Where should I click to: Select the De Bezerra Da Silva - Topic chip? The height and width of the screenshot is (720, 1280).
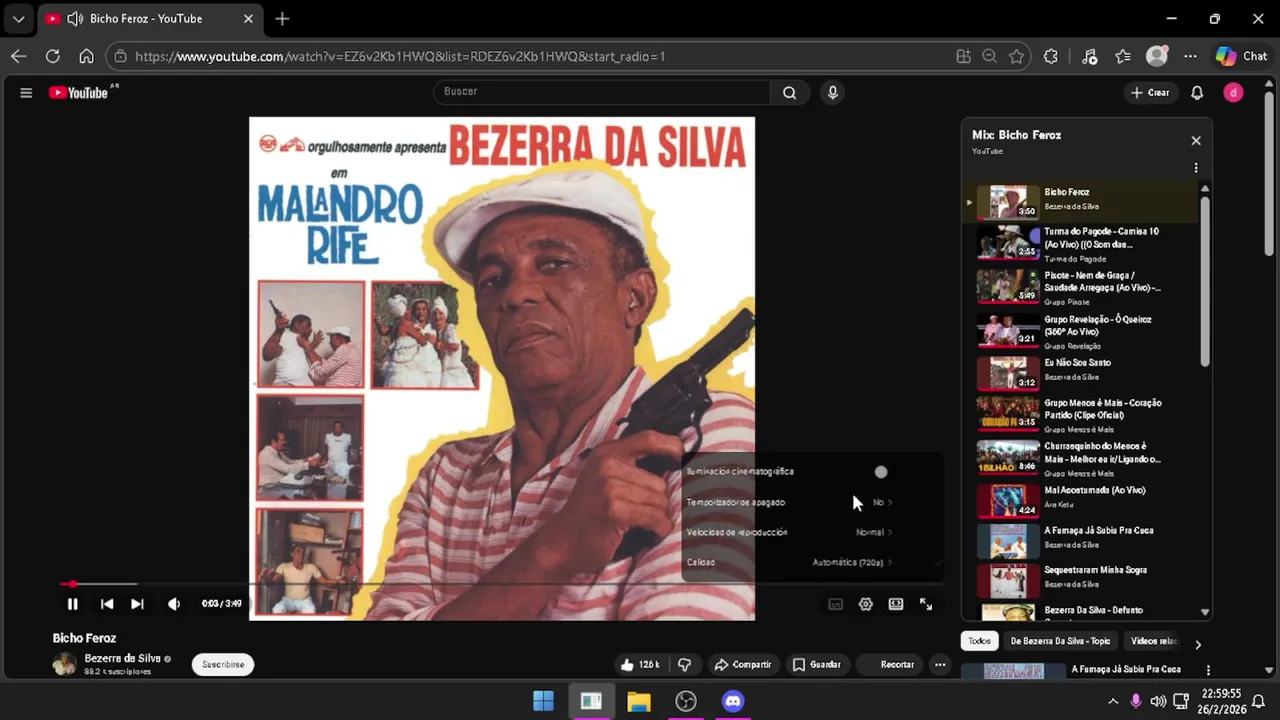(x=1060, y=641)
